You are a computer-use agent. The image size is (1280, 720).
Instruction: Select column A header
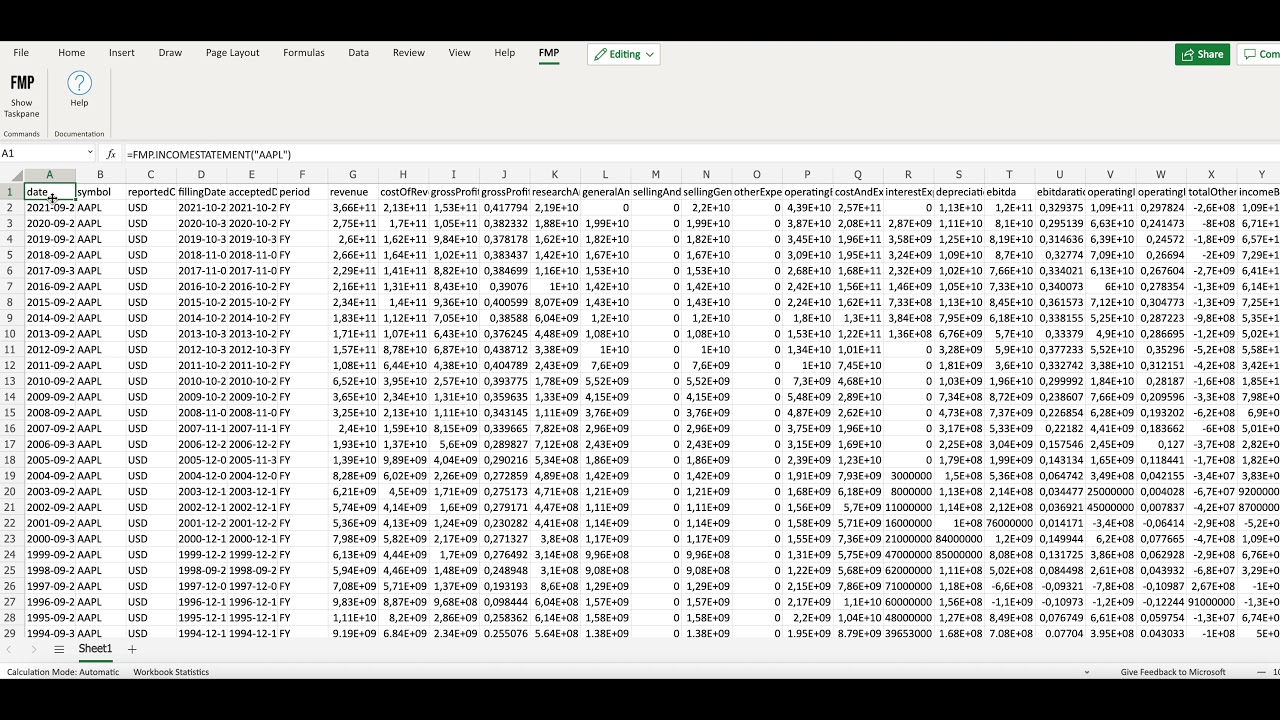point(49,175)
